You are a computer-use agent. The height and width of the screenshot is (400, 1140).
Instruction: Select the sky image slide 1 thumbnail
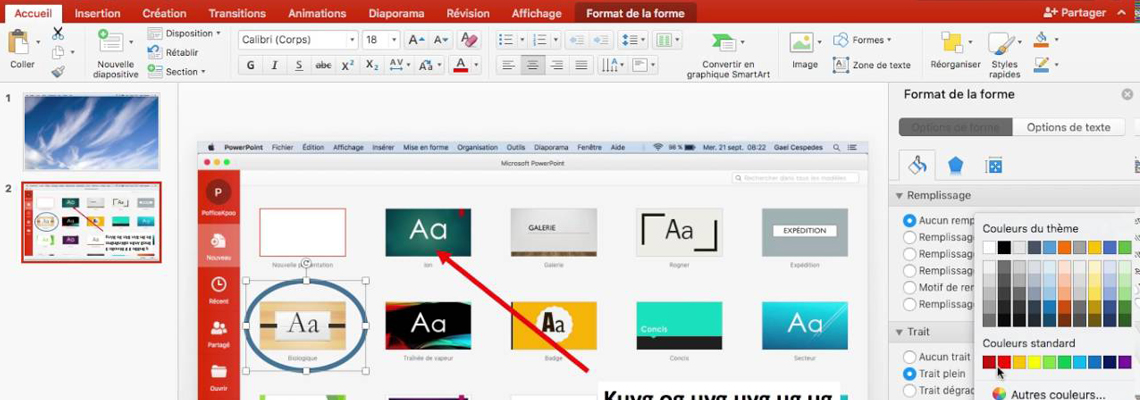pyautogui.click(x=91, y=131)
